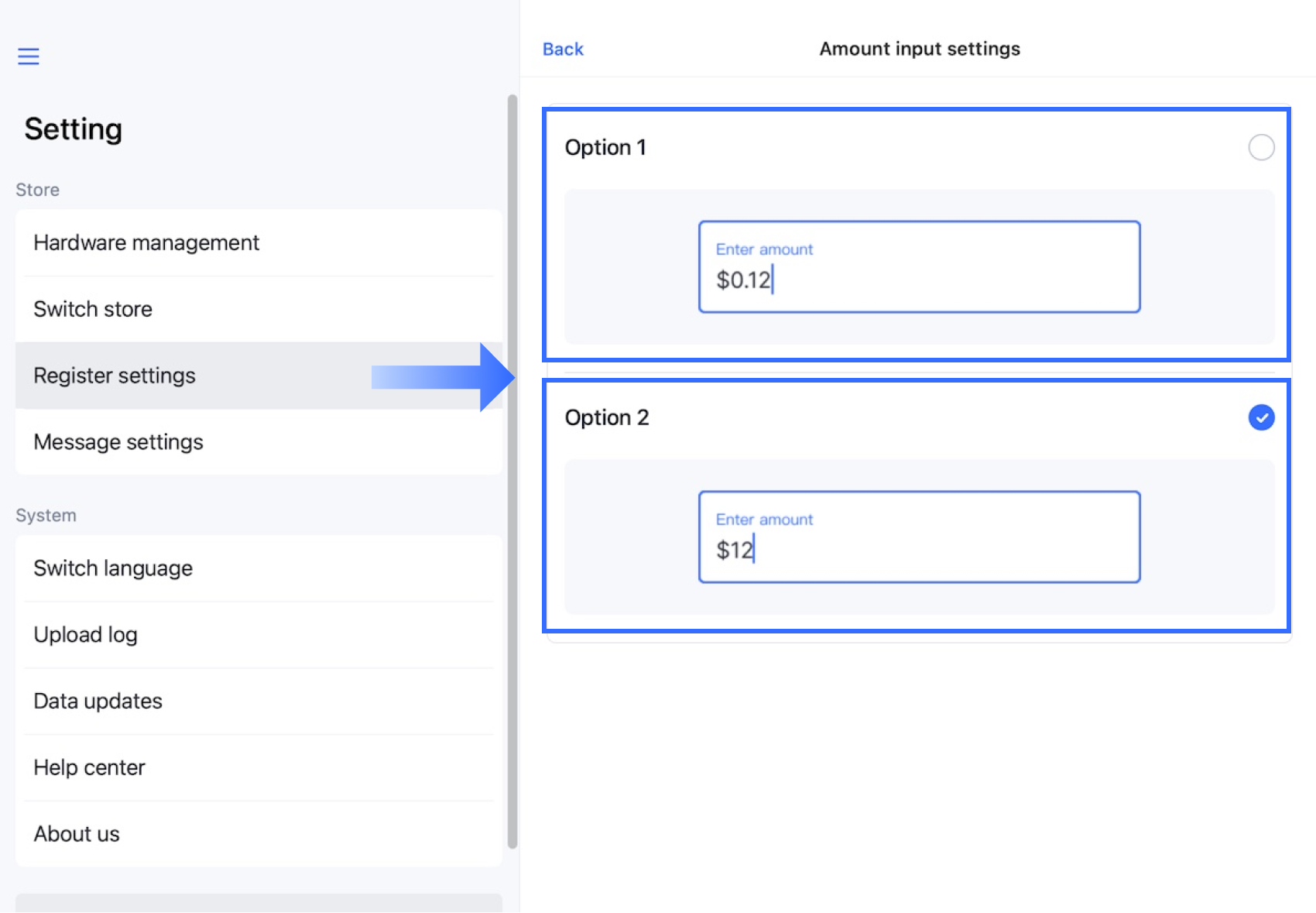Open the About us page
1316x913 pixels.
[x=77, y=834]
